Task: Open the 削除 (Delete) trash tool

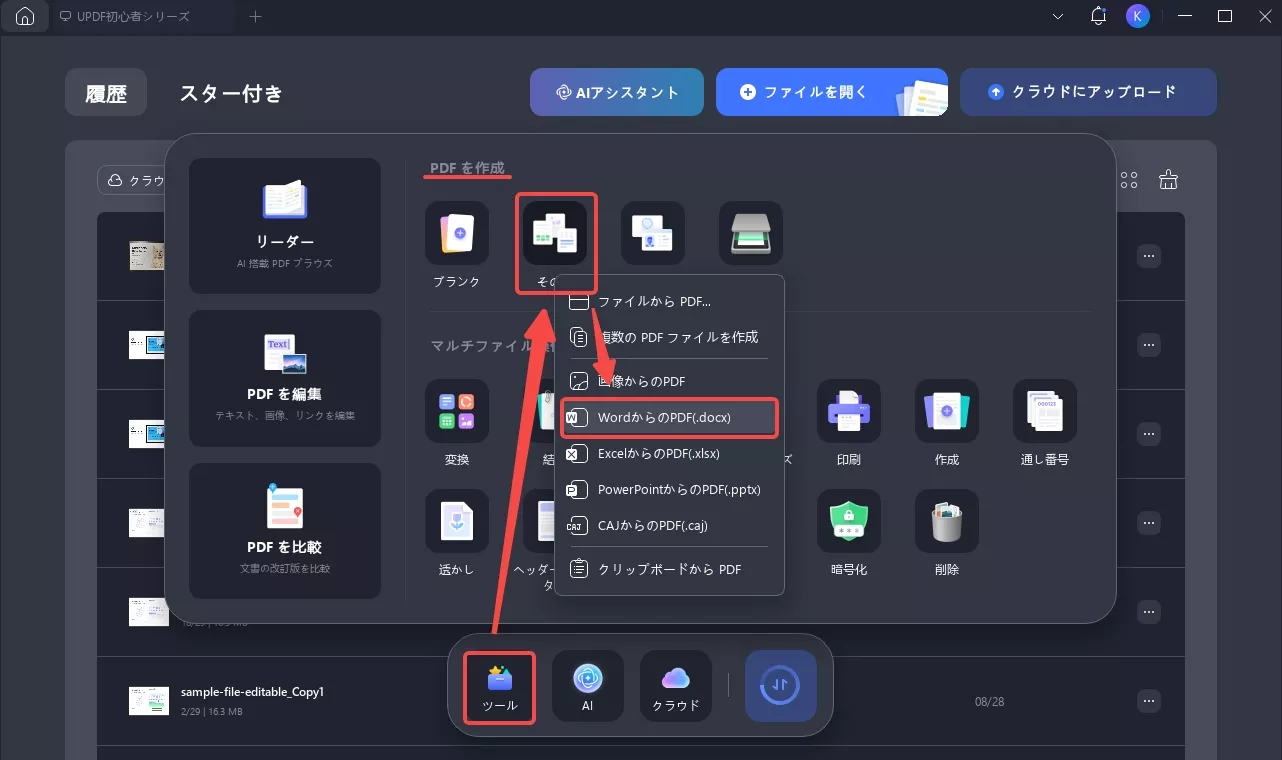Action: click(946, 521)
